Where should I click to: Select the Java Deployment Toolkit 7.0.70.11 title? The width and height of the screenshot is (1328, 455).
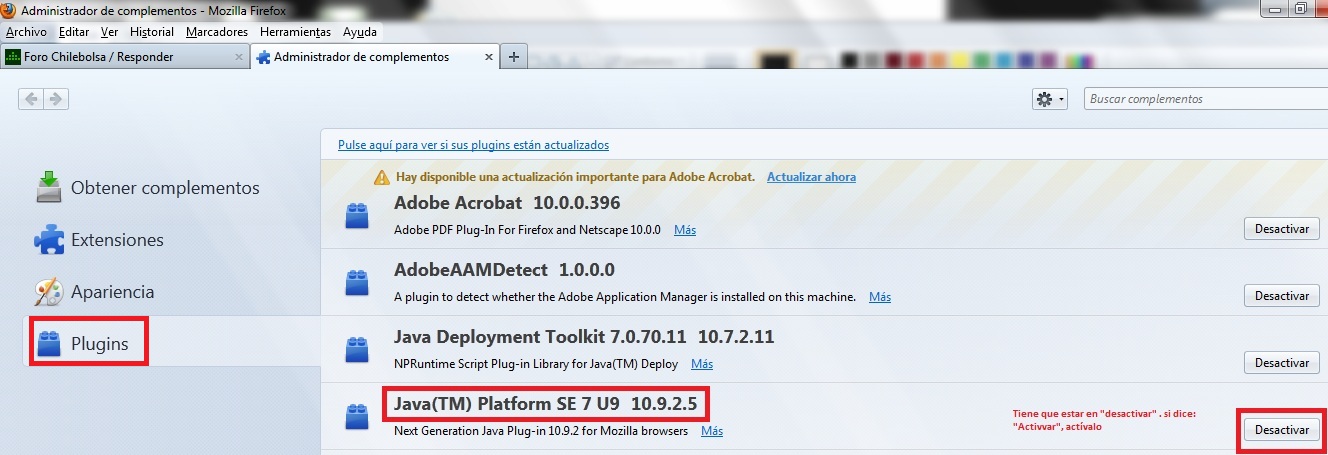(584, 337)
